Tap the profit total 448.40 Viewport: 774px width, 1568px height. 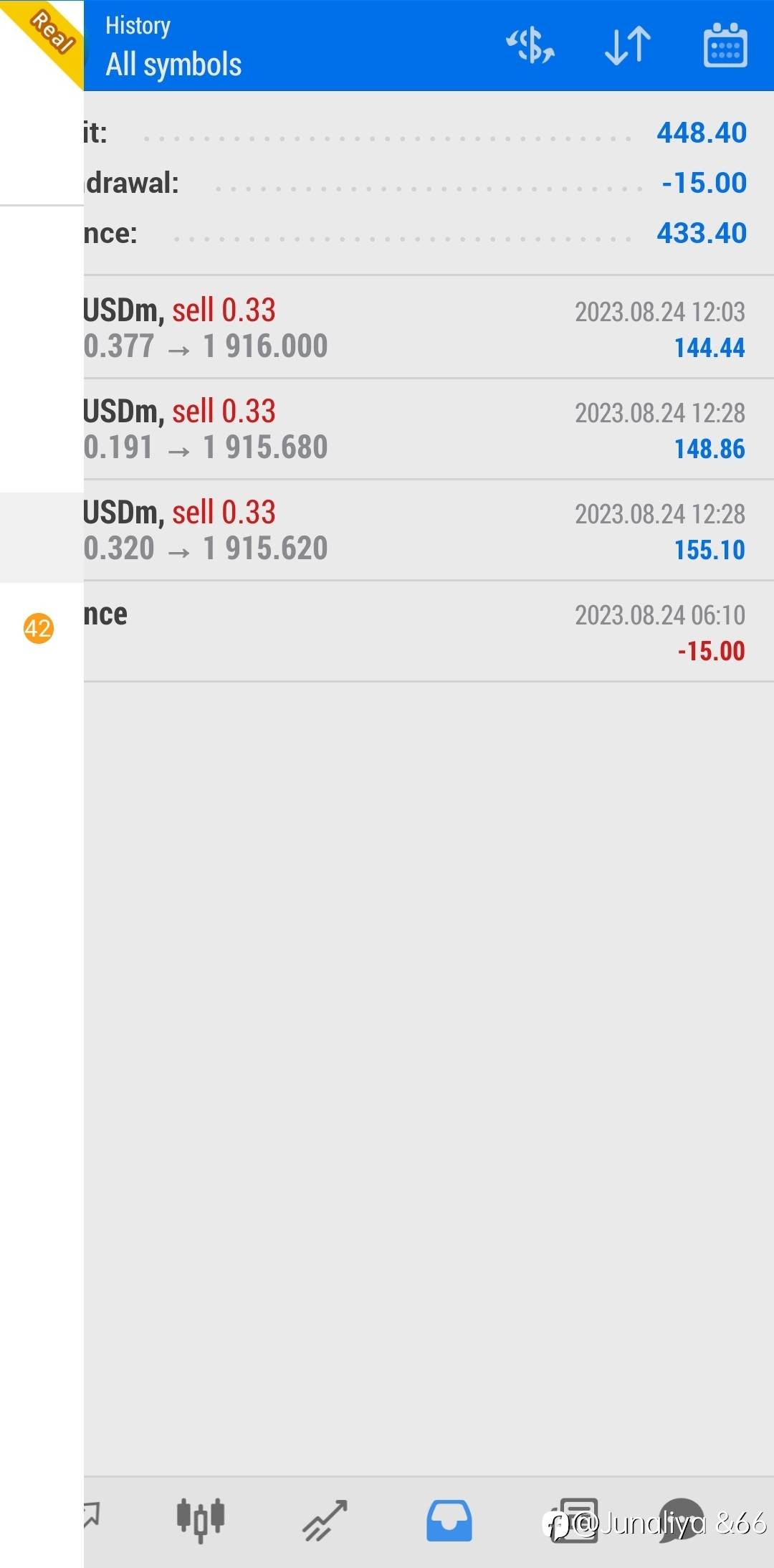(701, 133)
